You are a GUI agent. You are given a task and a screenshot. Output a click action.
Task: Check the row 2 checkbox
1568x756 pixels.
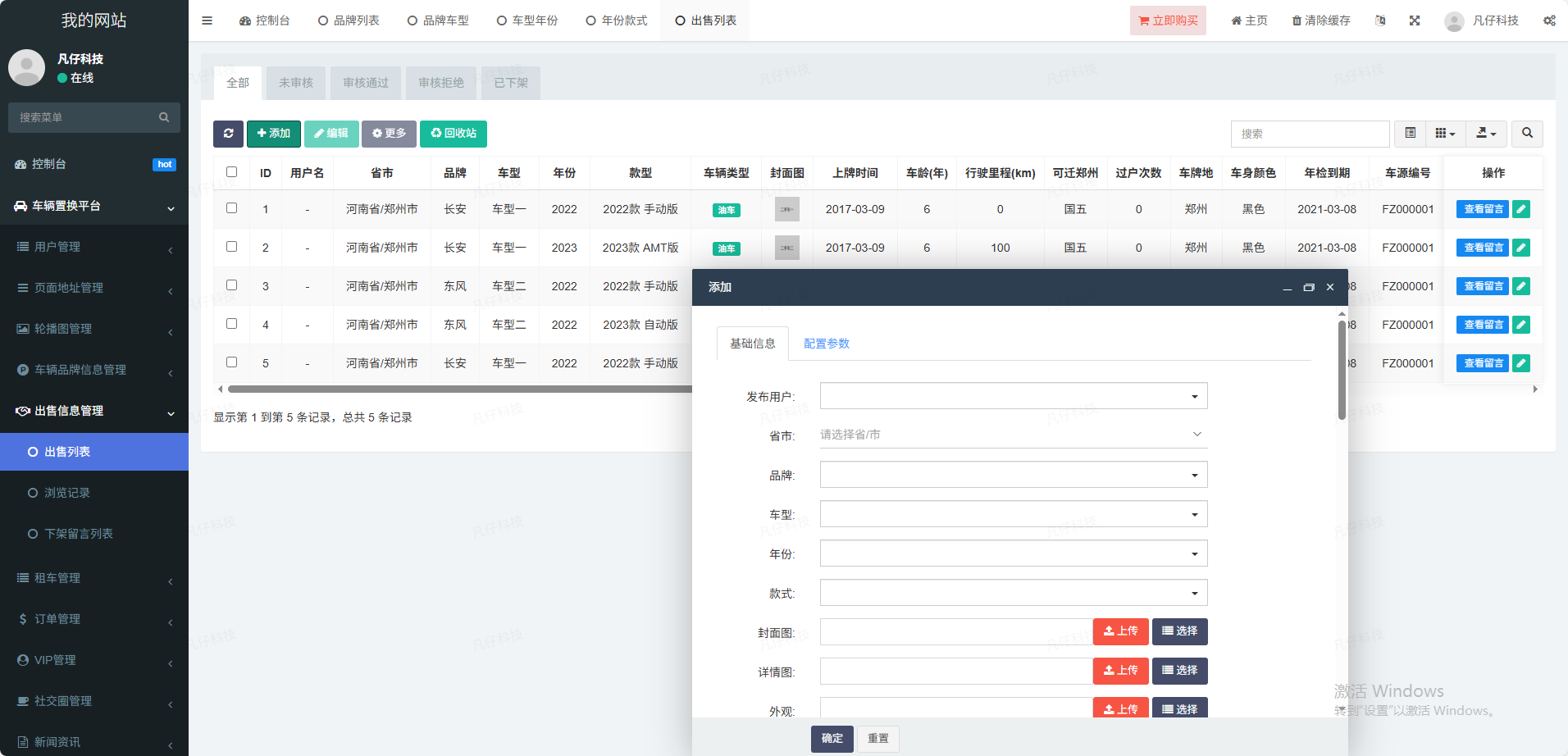(232, 247)
